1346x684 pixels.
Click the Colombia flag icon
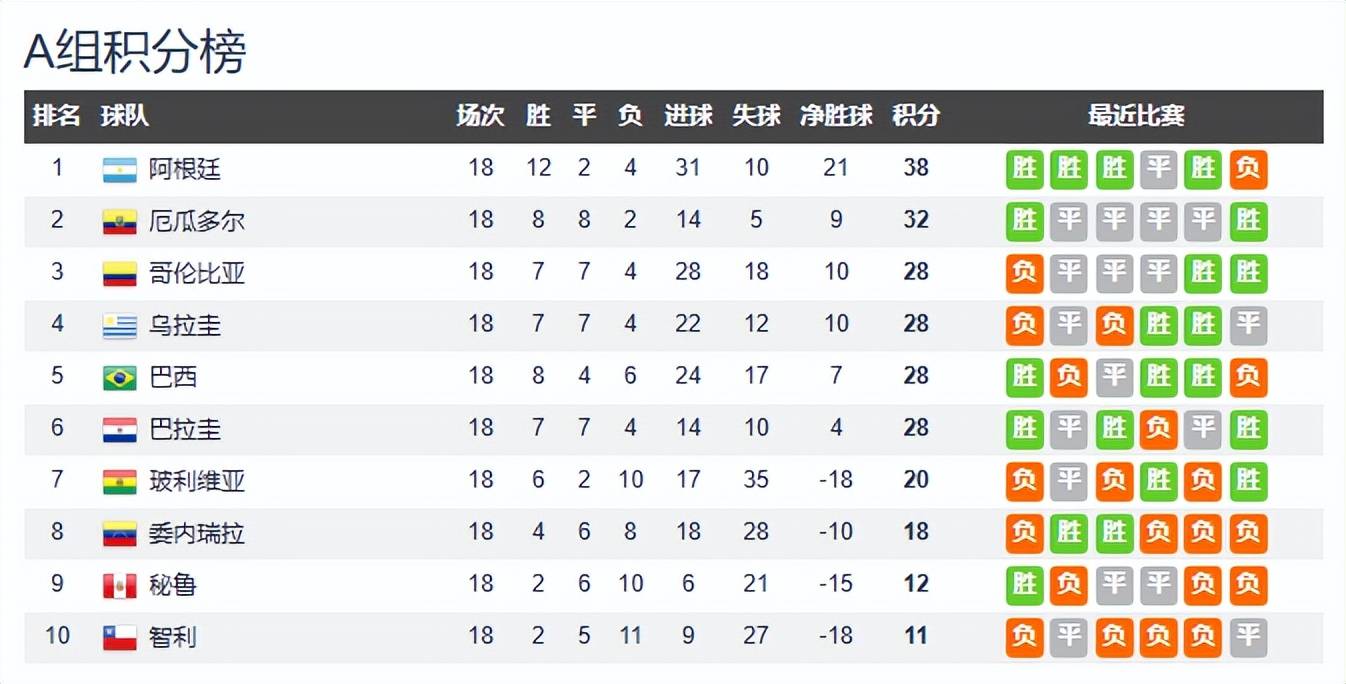click(119, 273)
